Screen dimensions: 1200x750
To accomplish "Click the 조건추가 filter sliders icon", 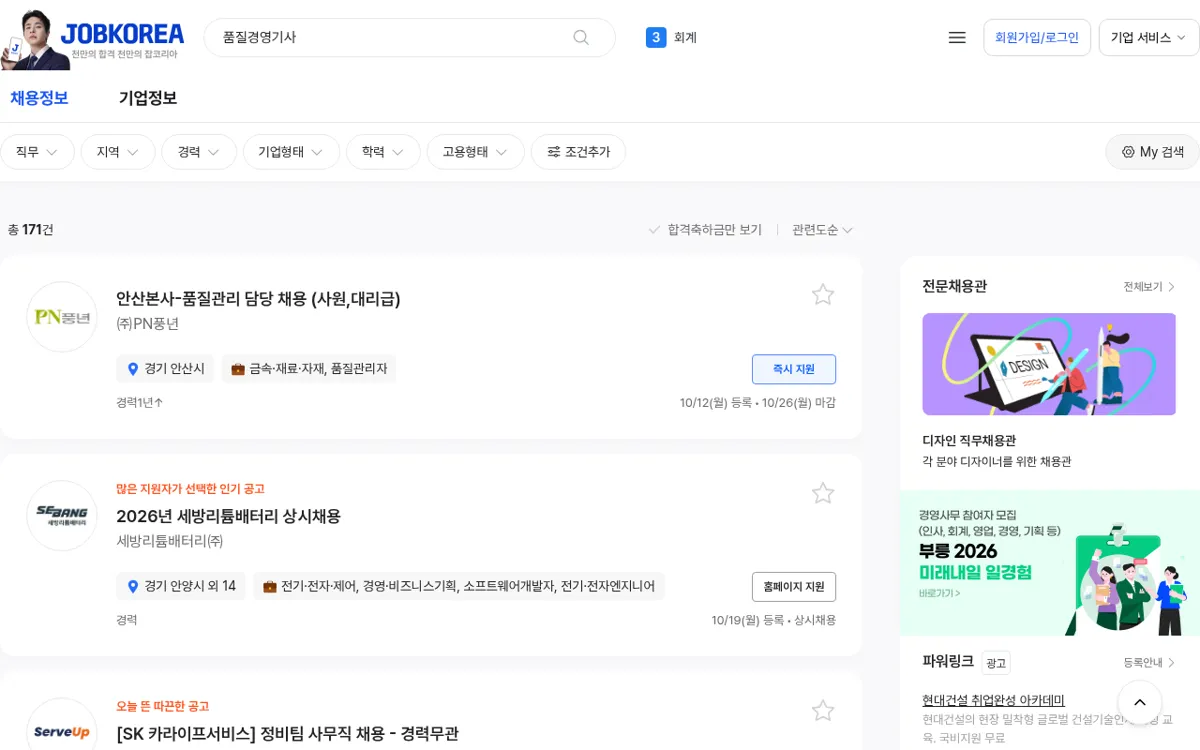I will [553, 152].
